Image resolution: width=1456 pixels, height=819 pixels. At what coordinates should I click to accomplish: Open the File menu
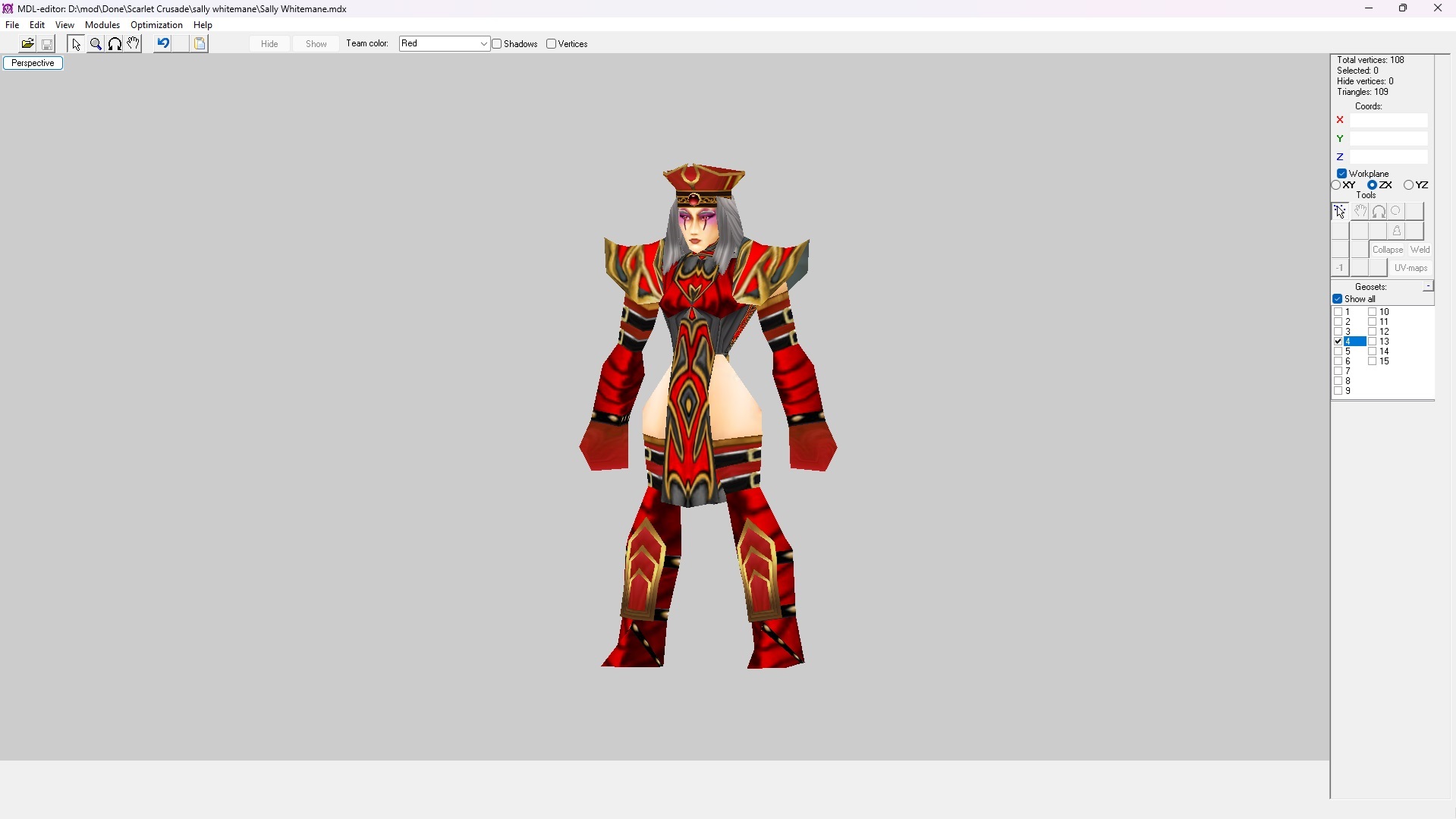coord(12,25)
